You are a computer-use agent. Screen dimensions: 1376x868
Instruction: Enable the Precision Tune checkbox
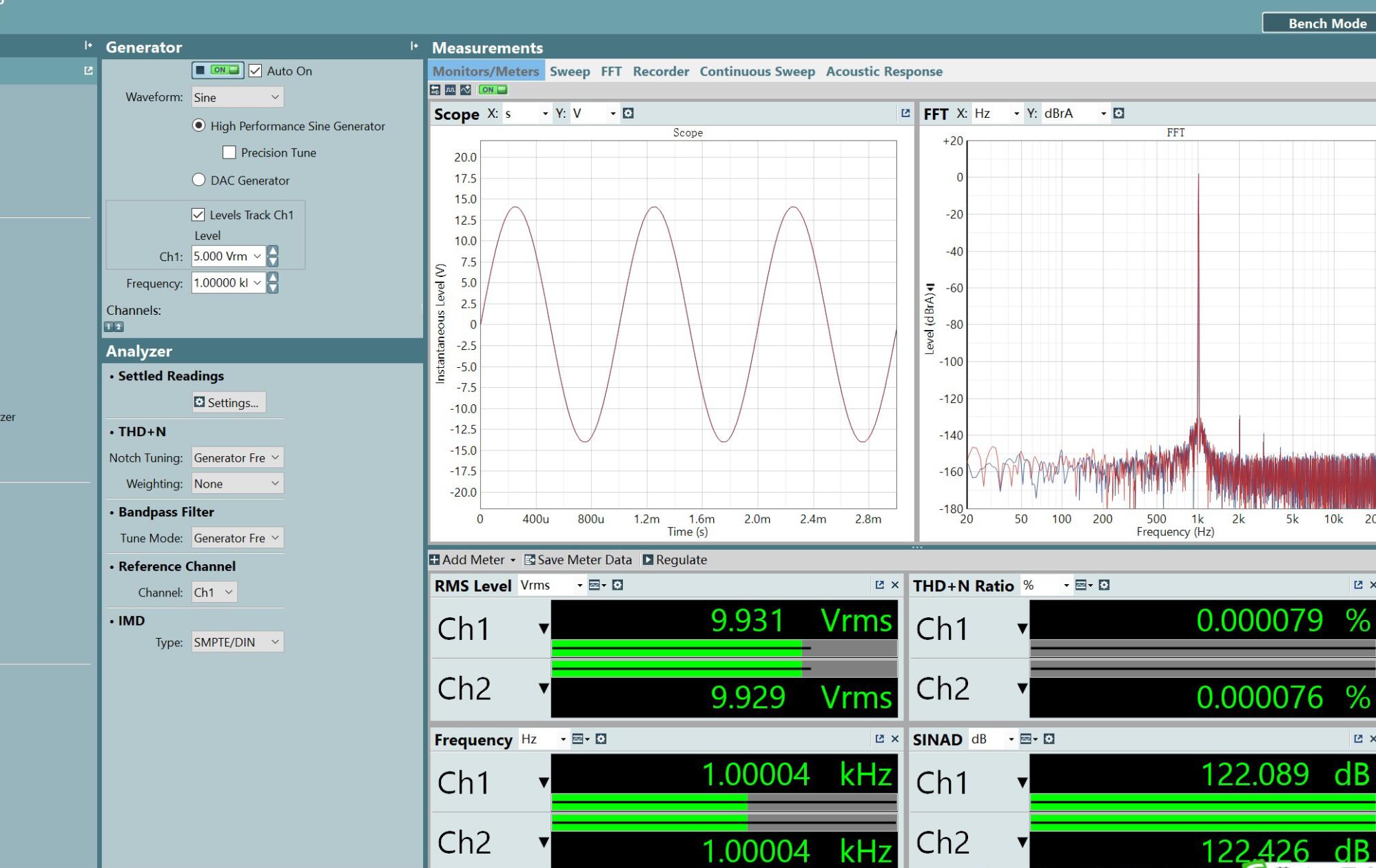pos(229,152)
